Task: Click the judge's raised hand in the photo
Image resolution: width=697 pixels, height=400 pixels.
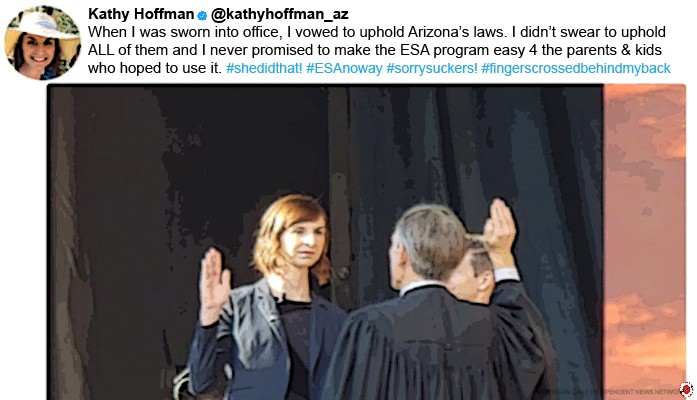Action: coord(500,231)
